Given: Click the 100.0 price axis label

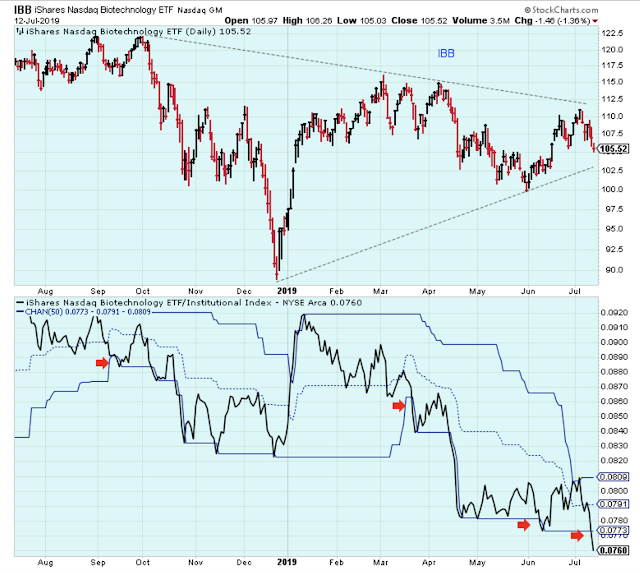Looking at the screenshot, I should pos(612,189).
